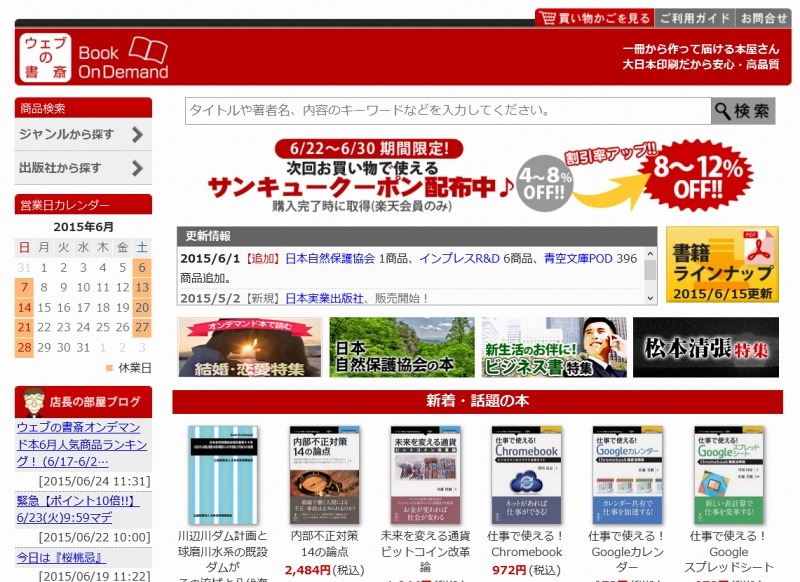Select highlighted calendar date 21
800x582 pixels.
pyautogui.click(x=24, y=327)
